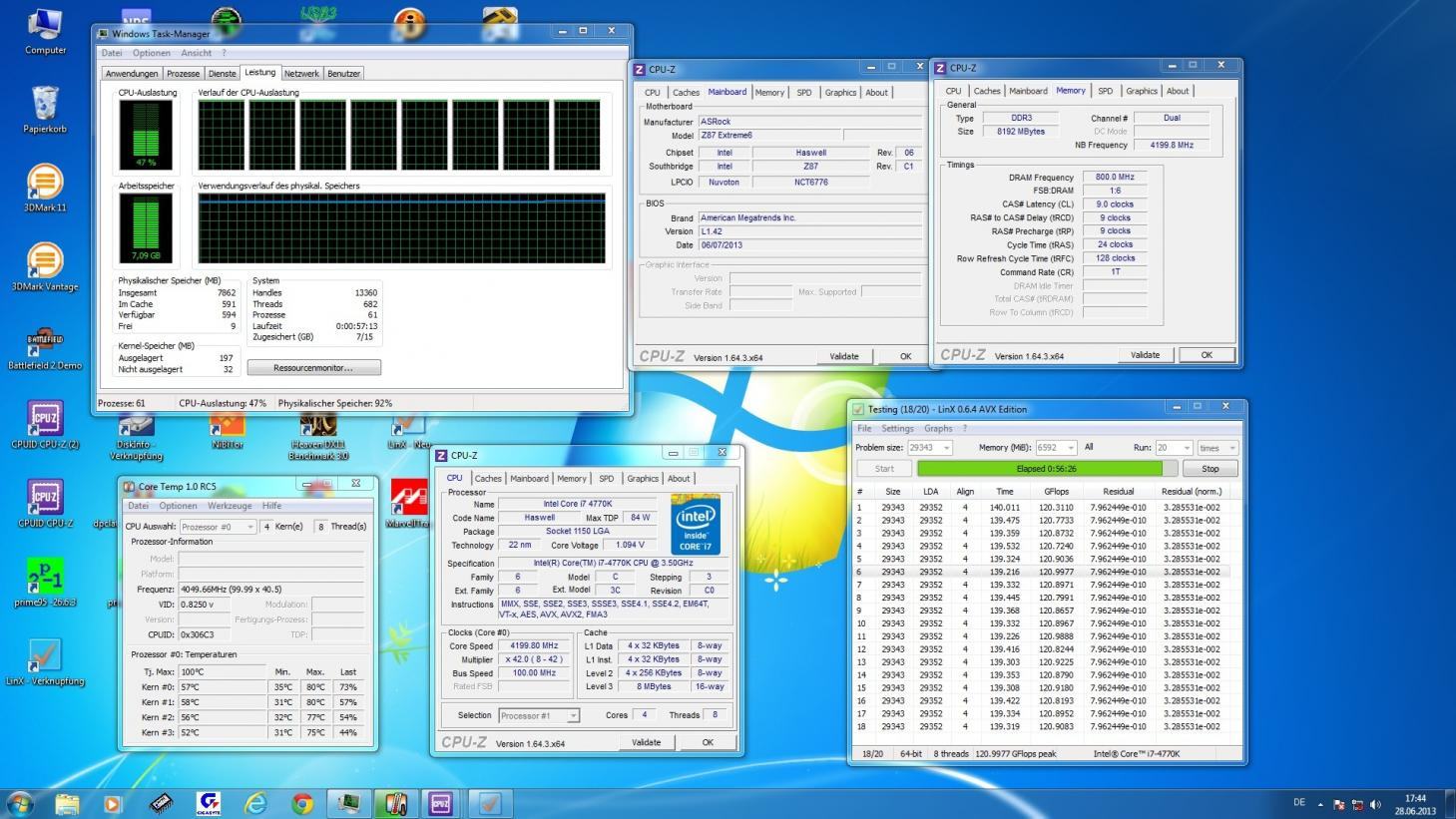The image size is (1456, 819).
Task: Switch to Task Manager taskbar button
Action: (348, 803)
